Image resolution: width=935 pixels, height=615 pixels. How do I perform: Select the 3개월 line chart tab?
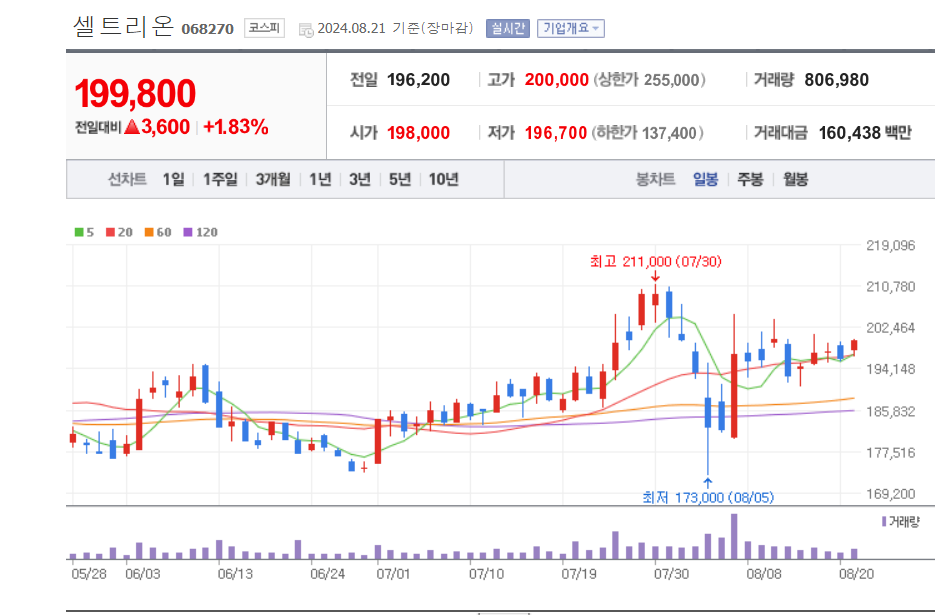tap(273, 179)
